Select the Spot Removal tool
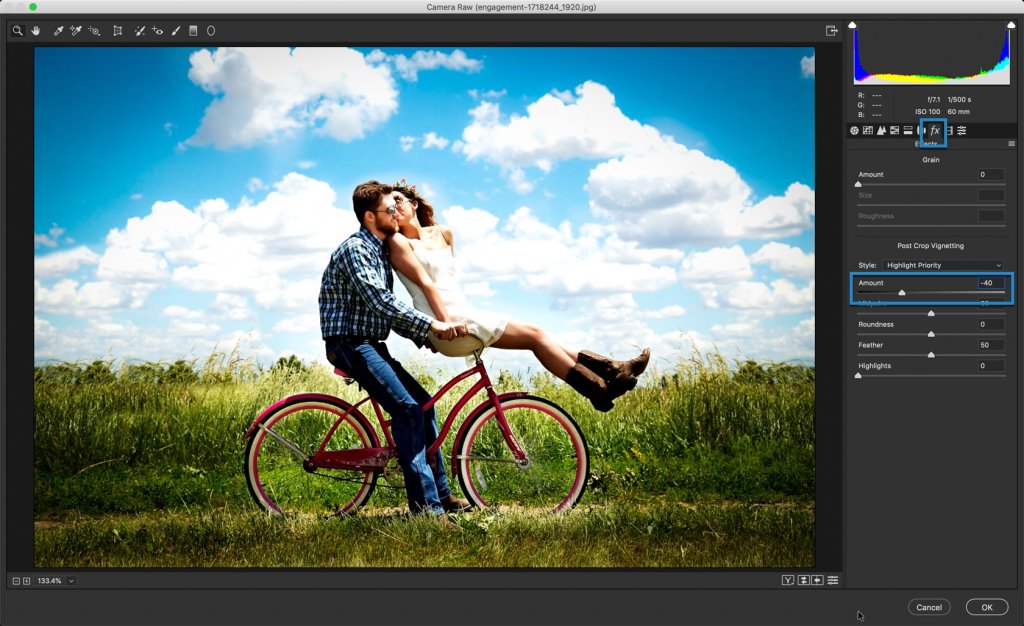The image size is (1024, 626). 140,31
